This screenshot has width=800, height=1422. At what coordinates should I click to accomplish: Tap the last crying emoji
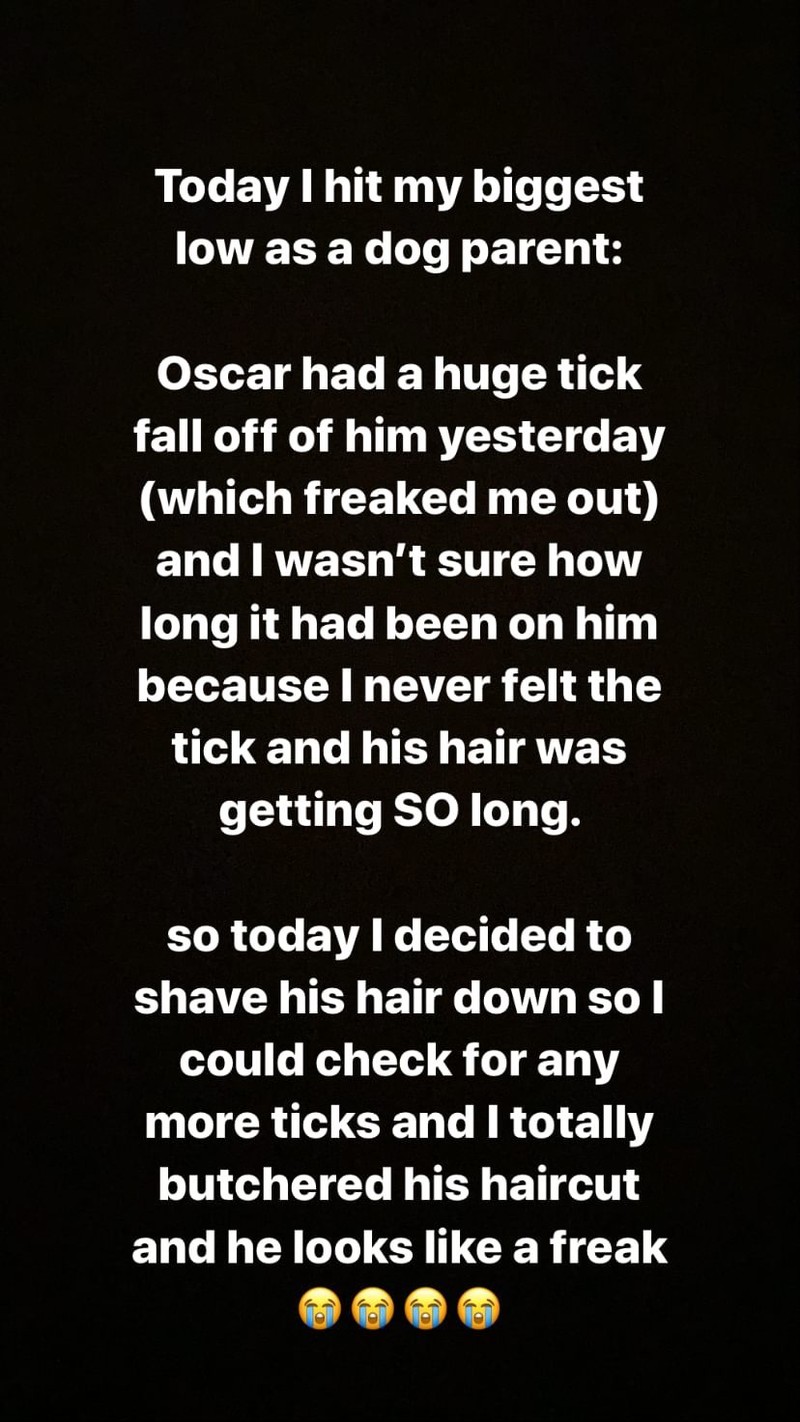tap(479, 1309)
